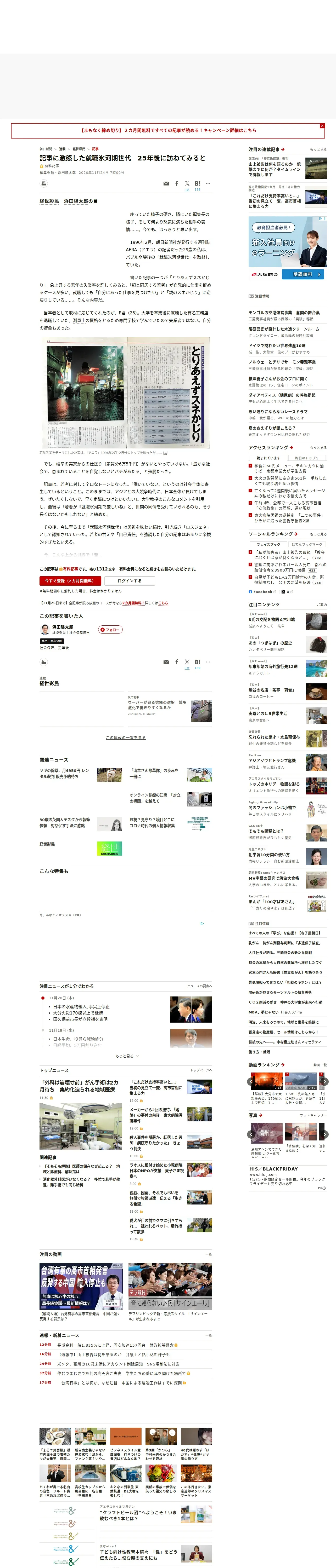This screenshot has width=336, height=1568.
Task: Open トップページへ link beside トップニュース
Action: [201, 1071]
